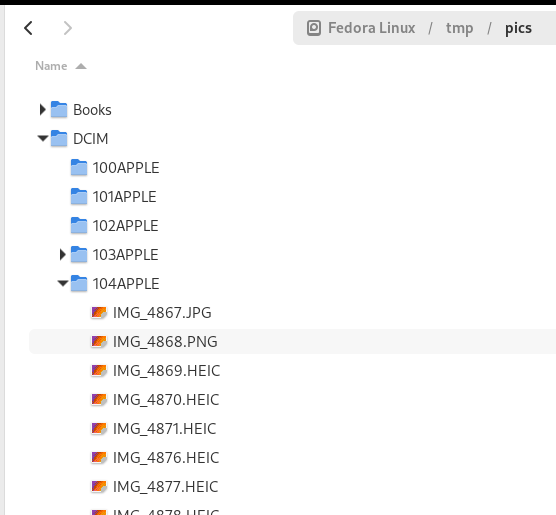556x515 pixels.
Task: Select the Books folder name
Action: click(92, 110)
